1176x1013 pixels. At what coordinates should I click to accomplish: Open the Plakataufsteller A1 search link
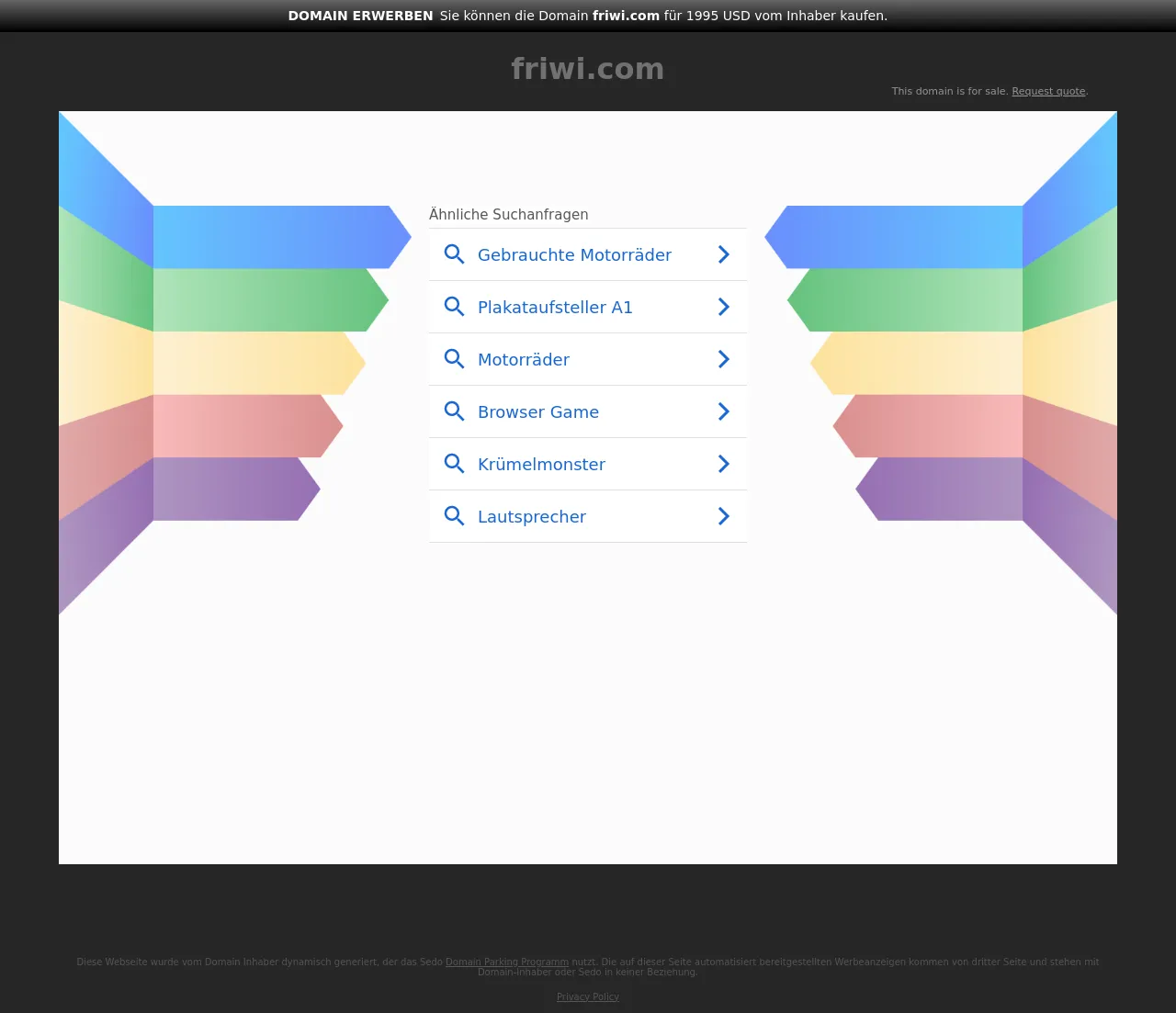click(588, 307)
